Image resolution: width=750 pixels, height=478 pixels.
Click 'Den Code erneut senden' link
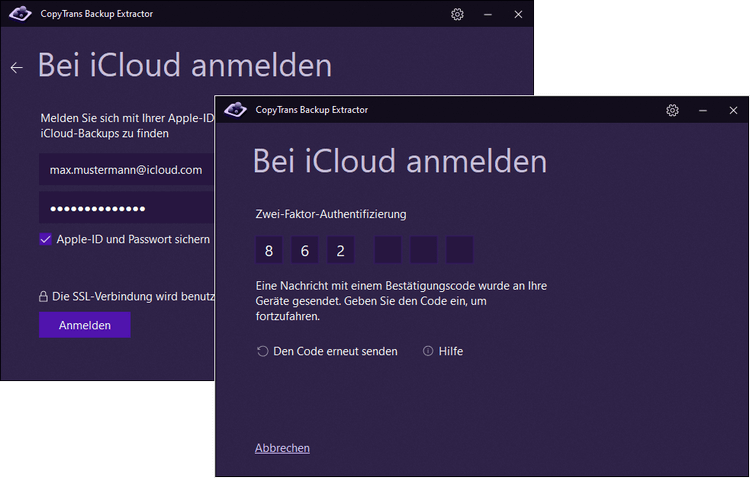click(335, 351)
